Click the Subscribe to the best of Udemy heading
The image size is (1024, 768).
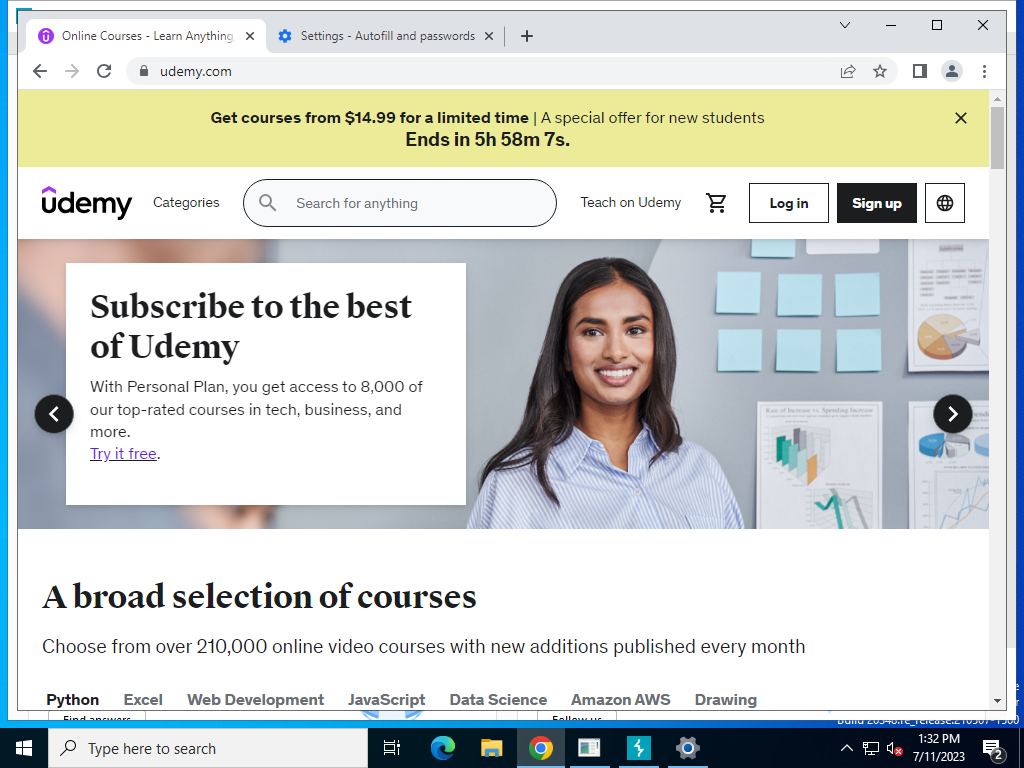[x=251, y=326]
